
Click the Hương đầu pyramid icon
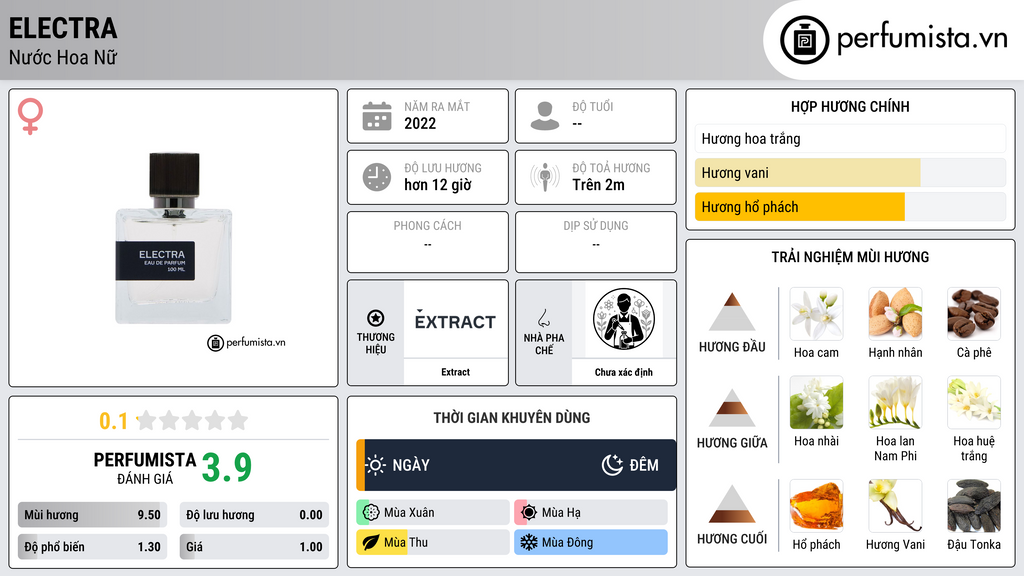tap(732, 312)
